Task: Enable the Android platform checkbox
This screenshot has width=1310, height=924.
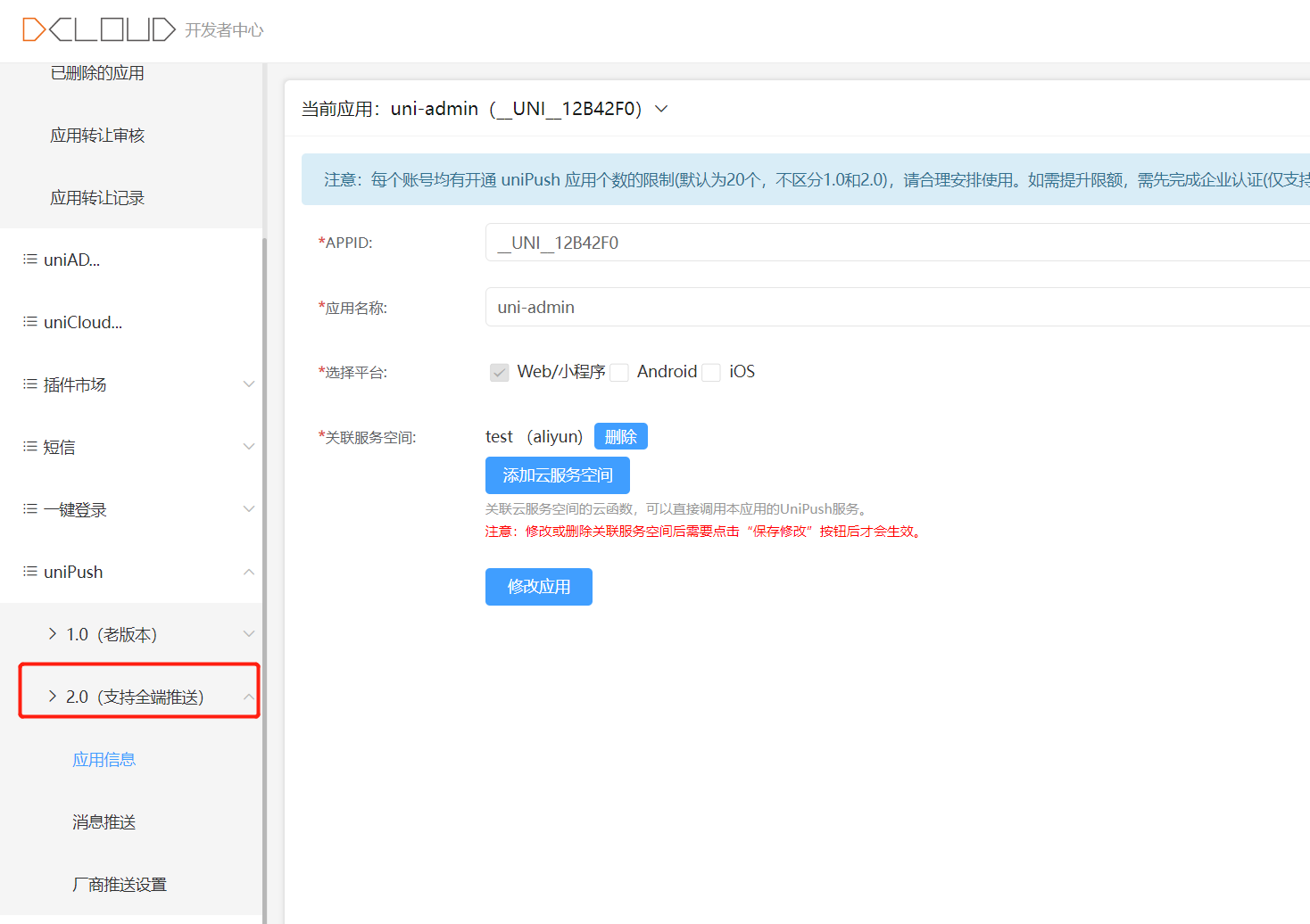Action: pyautogui.click(x=619, y=373)
